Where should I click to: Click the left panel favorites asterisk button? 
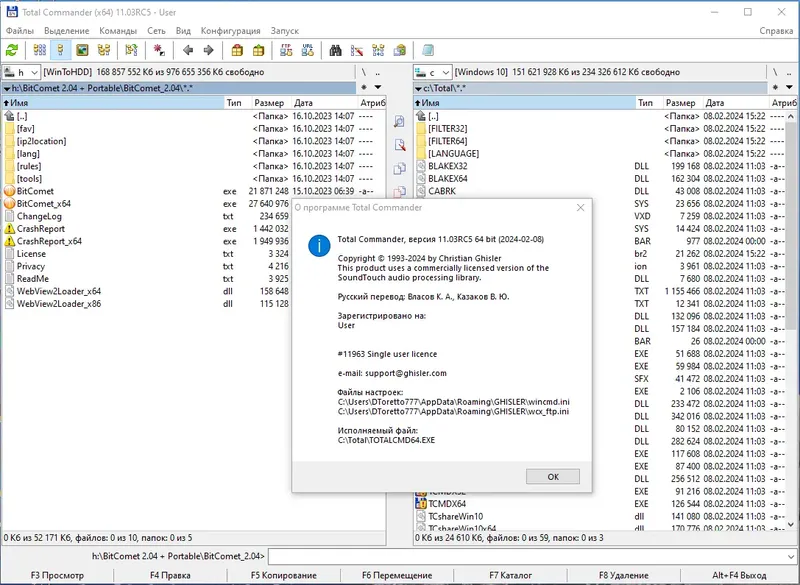pyautogui.click(x=364, y=88)
